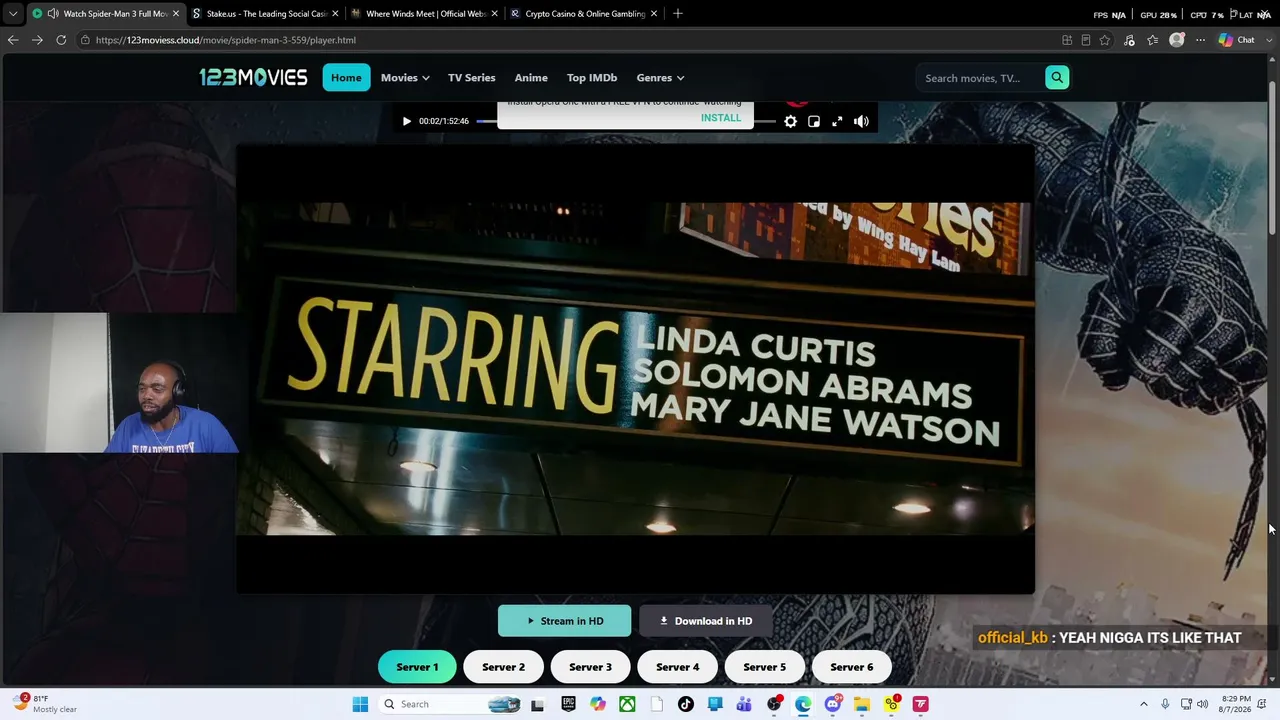Image resolution: width=1280 pixels, height=720 pixels.
Task: Close the Where Winds Meet tab
Action: click(494, 14)
